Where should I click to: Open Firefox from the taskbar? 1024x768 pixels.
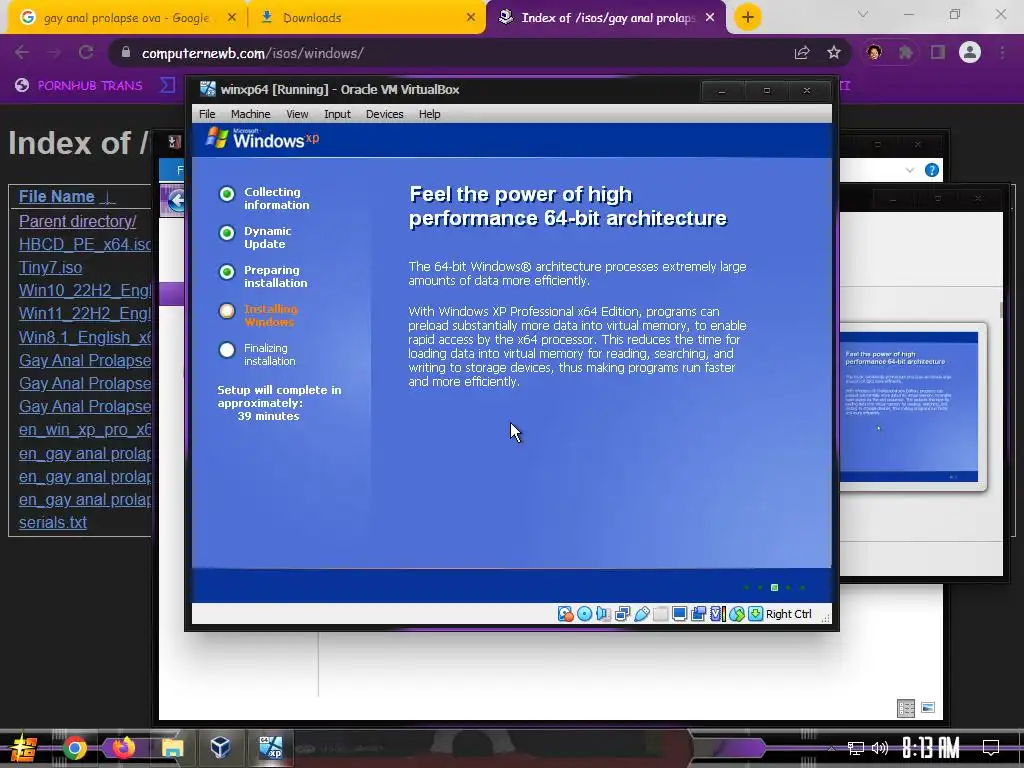point(123,748)
